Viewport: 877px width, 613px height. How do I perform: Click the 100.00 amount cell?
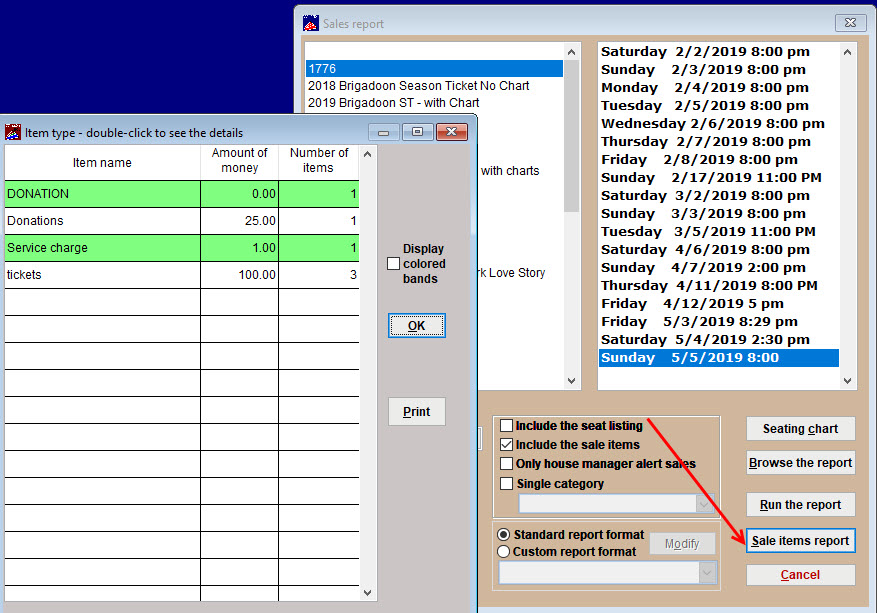tap(239, 275)
